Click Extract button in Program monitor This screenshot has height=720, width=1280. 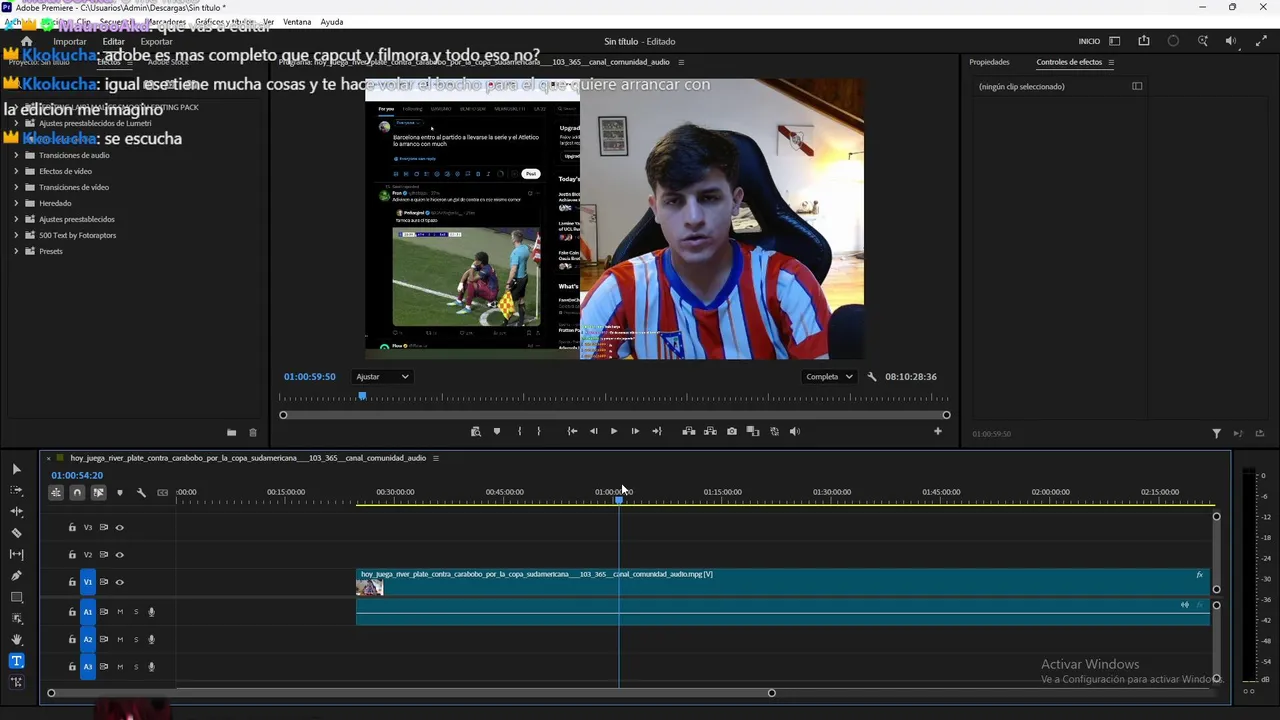click(x=710, y=431)
